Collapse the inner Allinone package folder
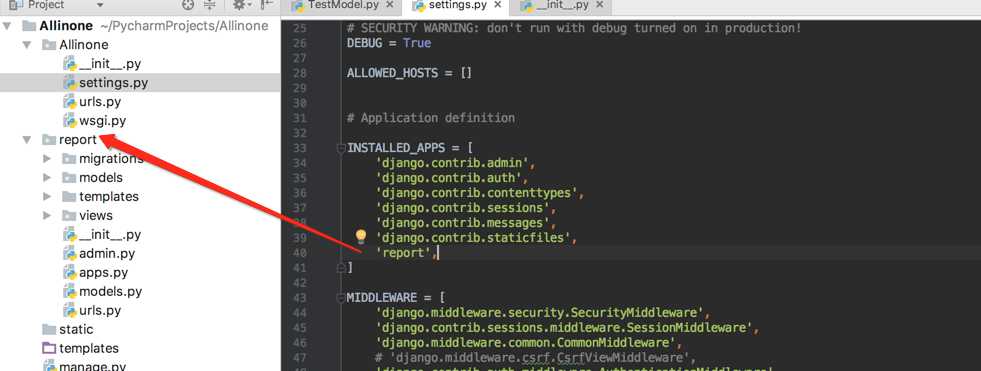 27,45
